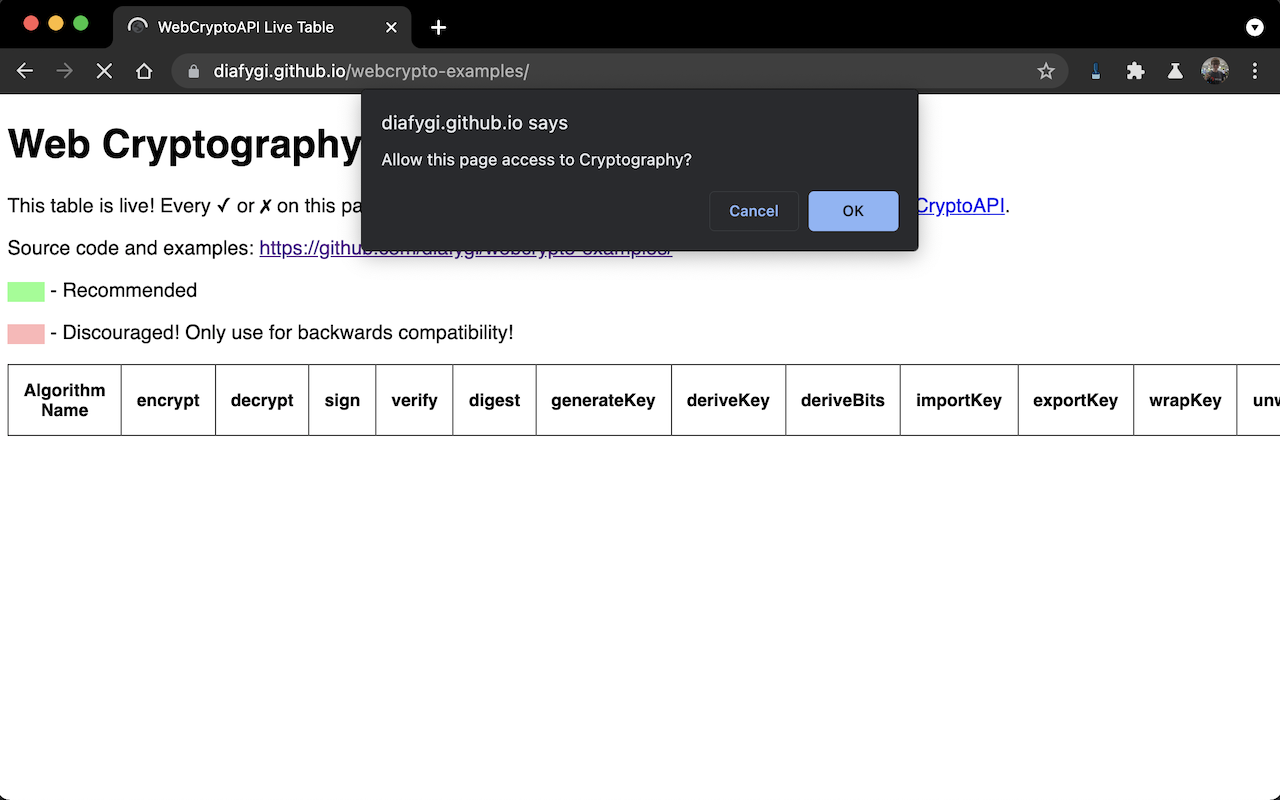Bookmark this page with star icon

1046,71
